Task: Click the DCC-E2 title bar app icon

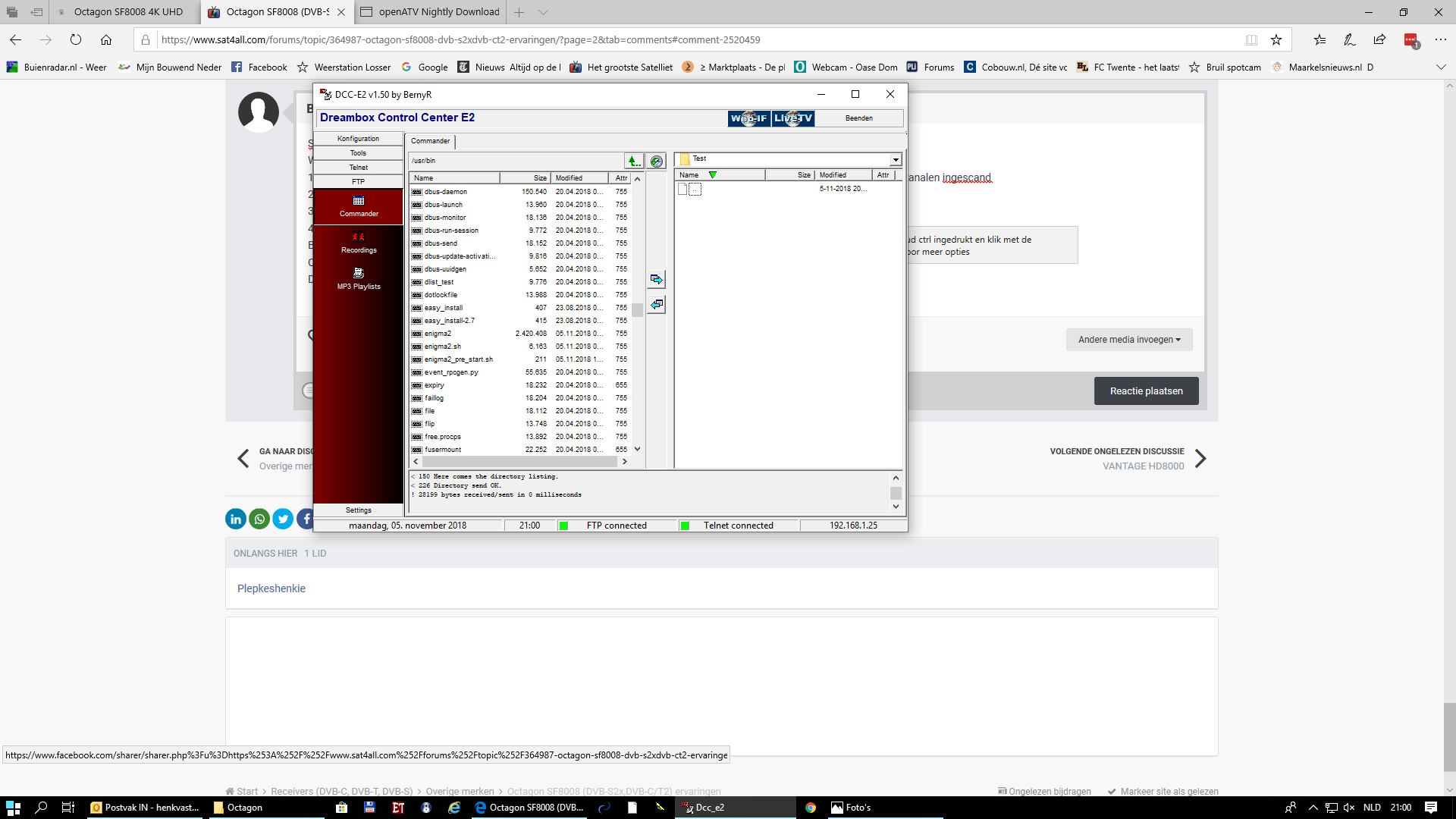Action: [325, 94]
